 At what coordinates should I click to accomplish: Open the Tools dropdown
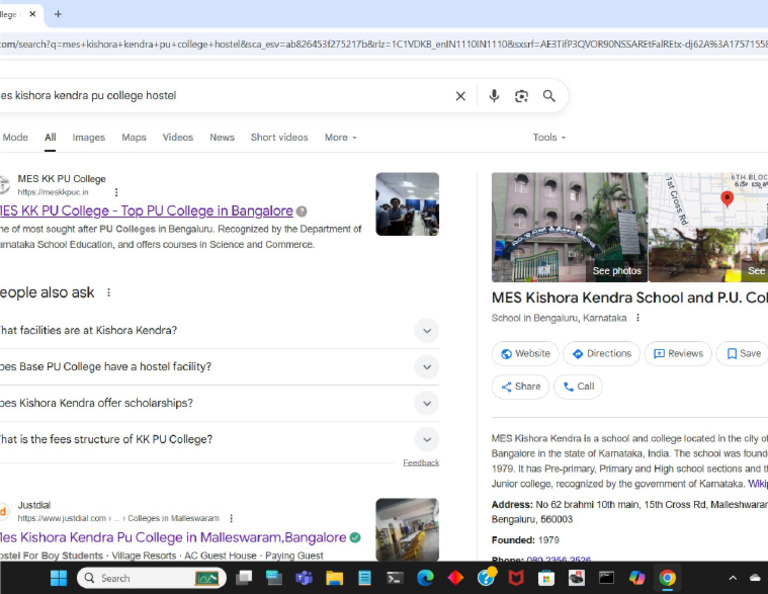tap(549, 137)
